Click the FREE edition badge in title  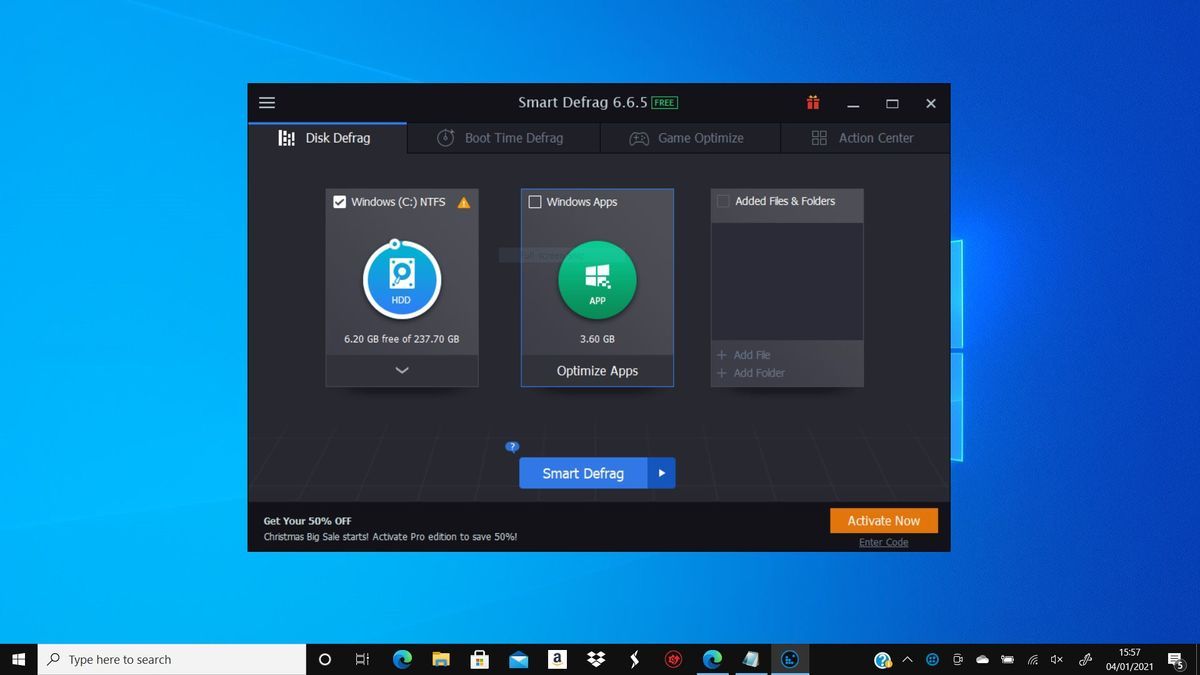(664, 103)
